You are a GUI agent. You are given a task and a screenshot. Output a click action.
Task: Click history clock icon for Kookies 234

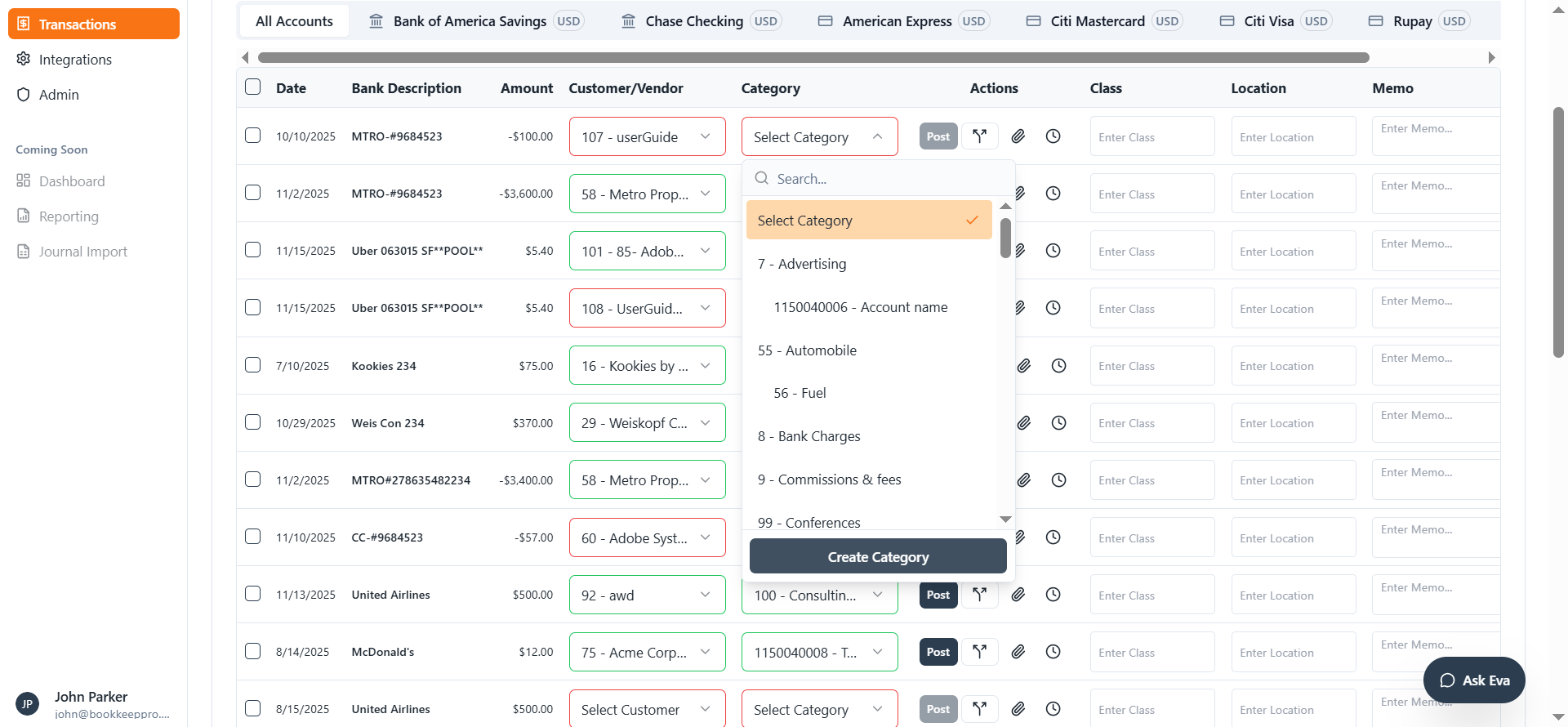[1058, 366]
